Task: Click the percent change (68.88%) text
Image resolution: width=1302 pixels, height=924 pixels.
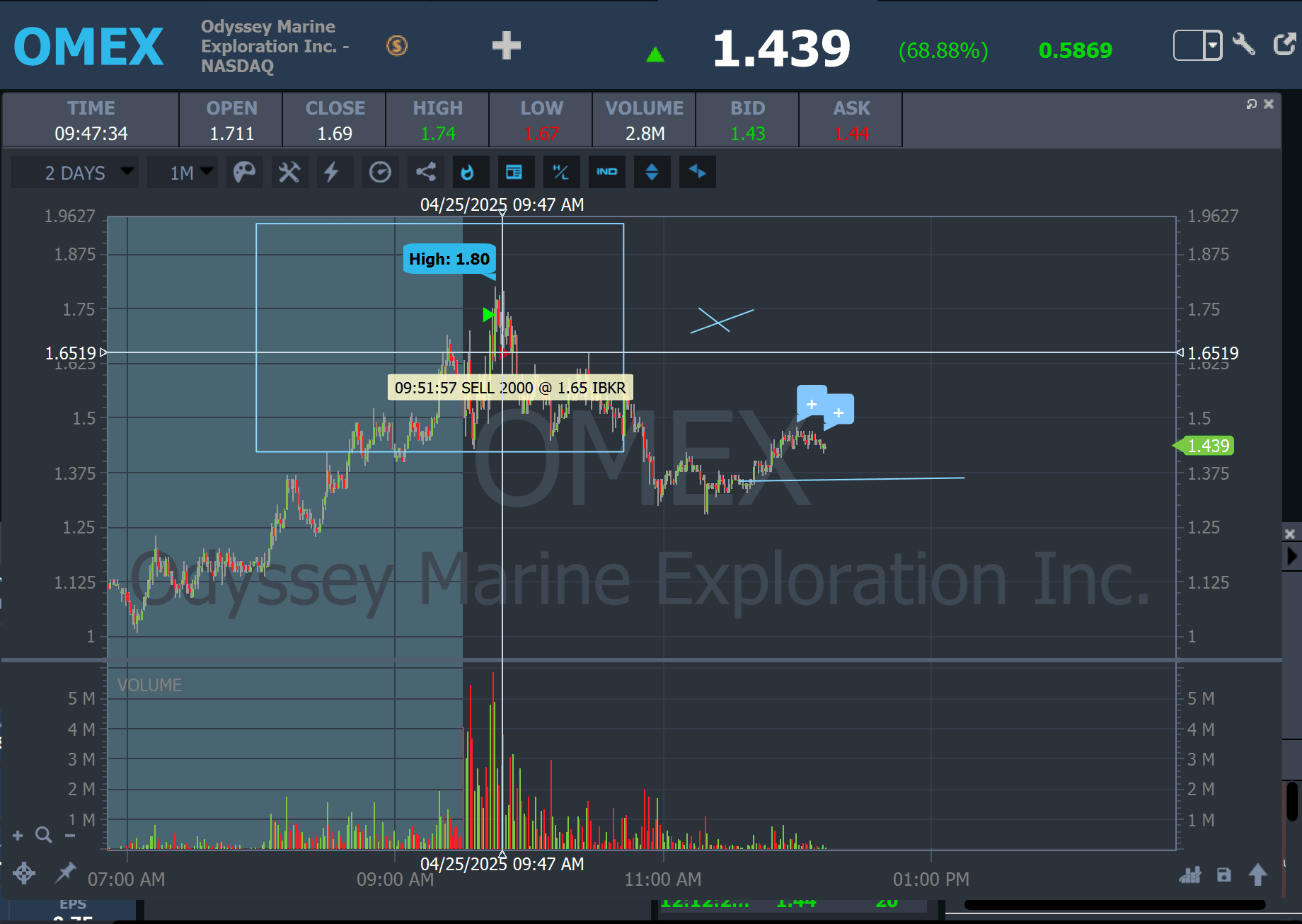Action: pos(943,50)
